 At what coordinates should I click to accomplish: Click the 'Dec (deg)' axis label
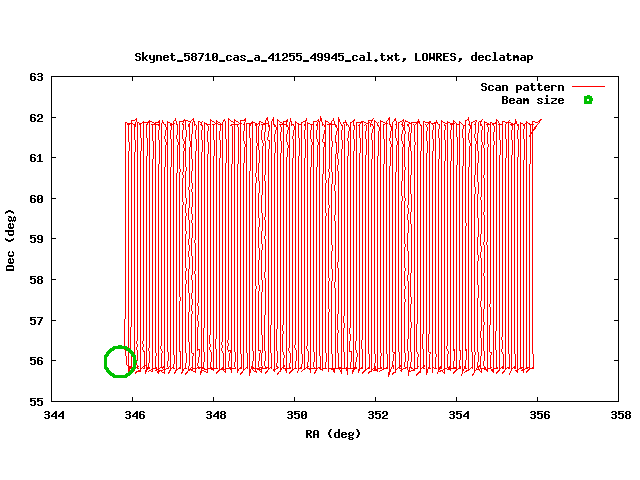10,240
